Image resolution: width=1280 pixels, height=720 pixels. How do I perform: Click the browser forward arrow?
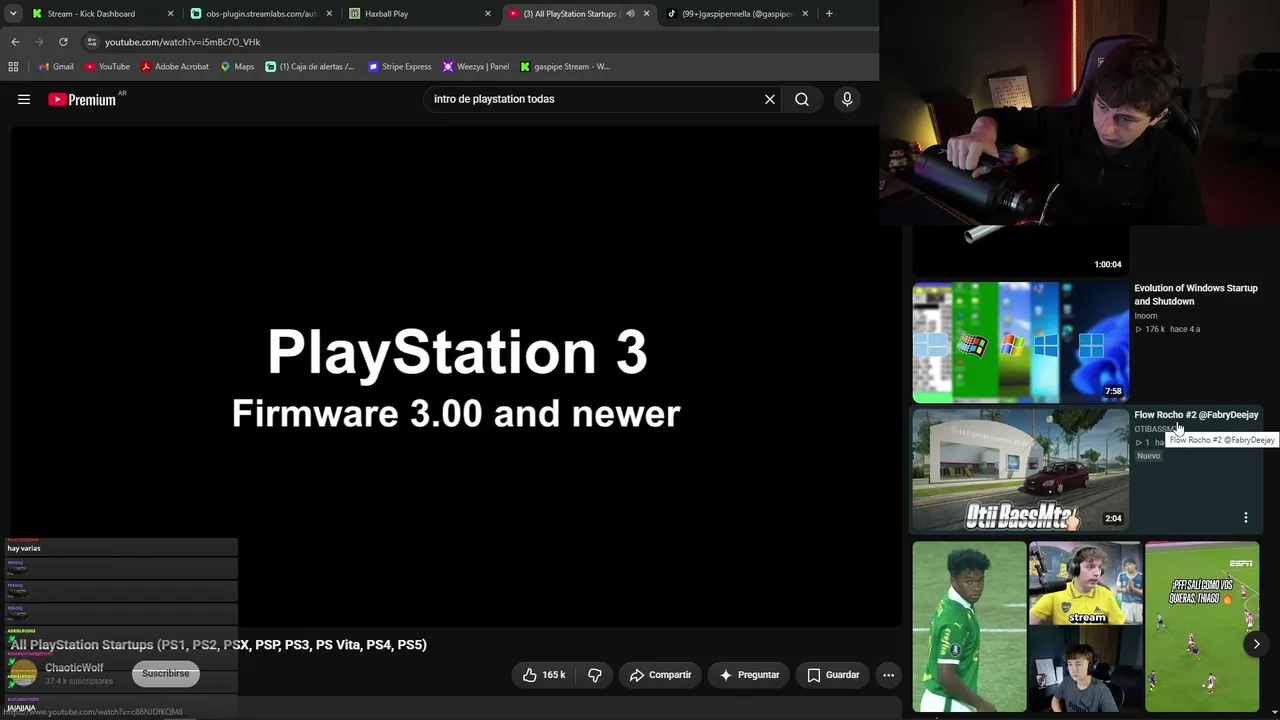(39, 42)
